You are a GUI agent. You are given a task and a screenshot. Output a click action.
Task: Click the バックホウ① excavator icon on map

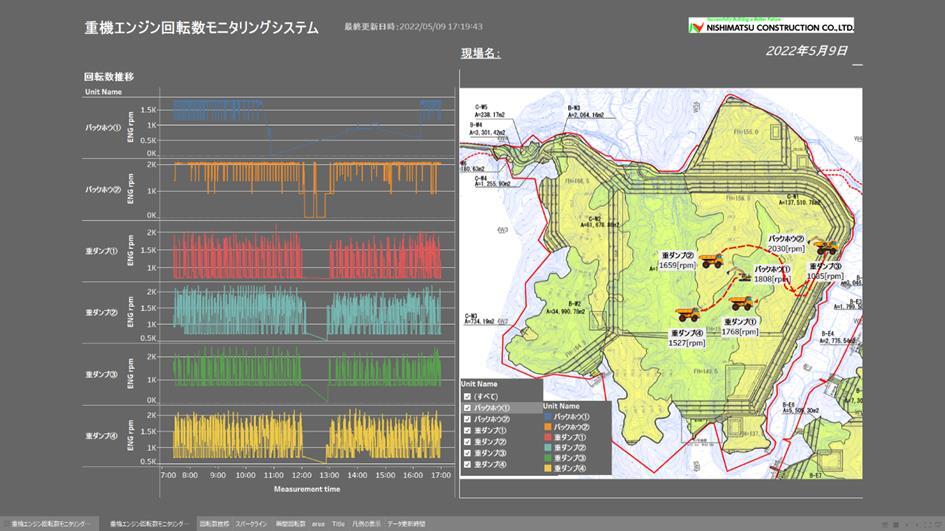[745, 278]
